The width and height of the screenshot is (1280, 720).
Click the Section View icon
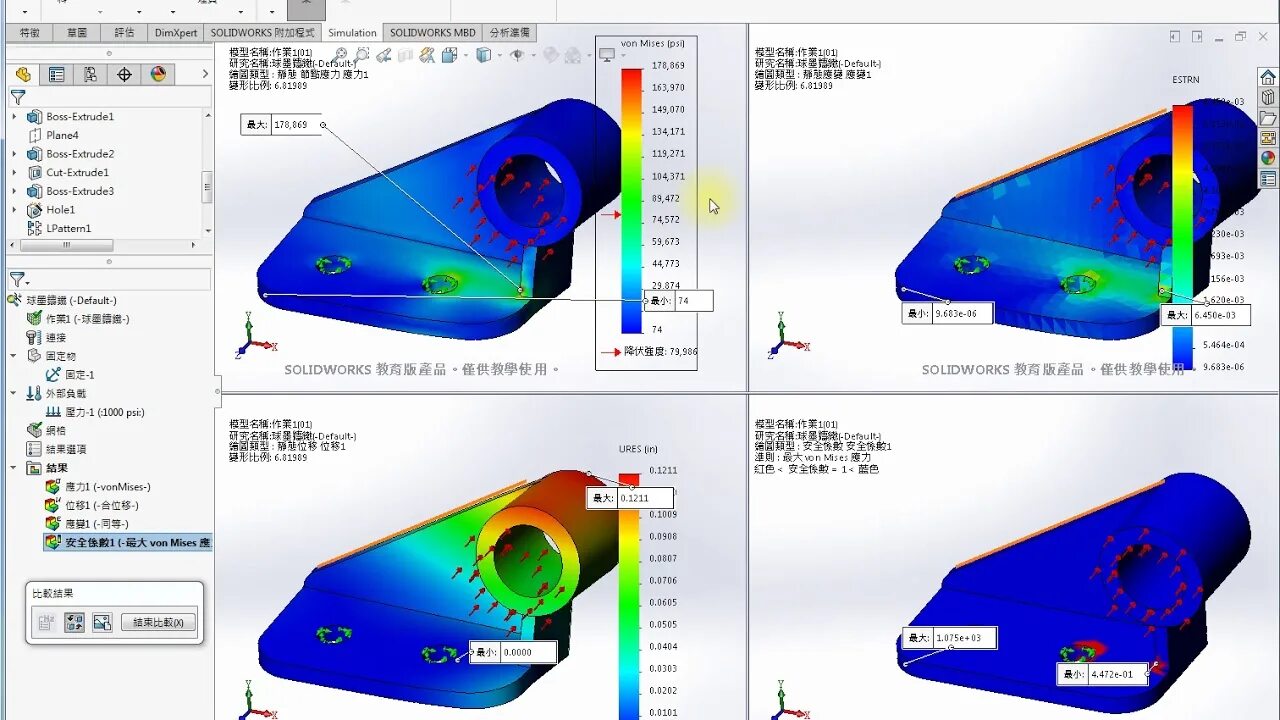point(406,55)
